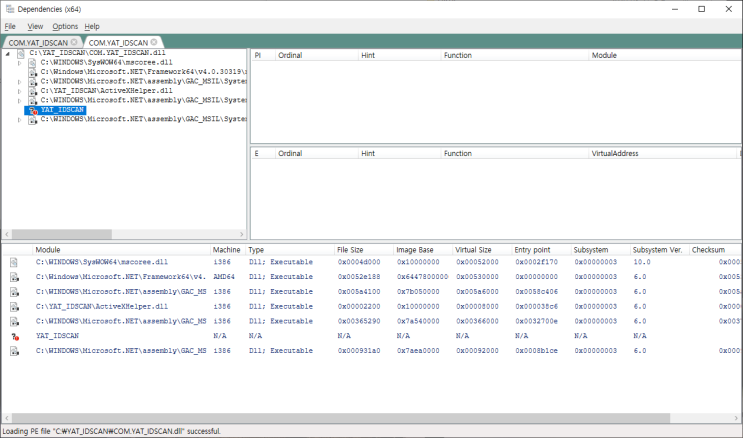Click the ActiveXHelper.dll icon in dependency tree
This screenshot has height=438, width=743.
33,91
